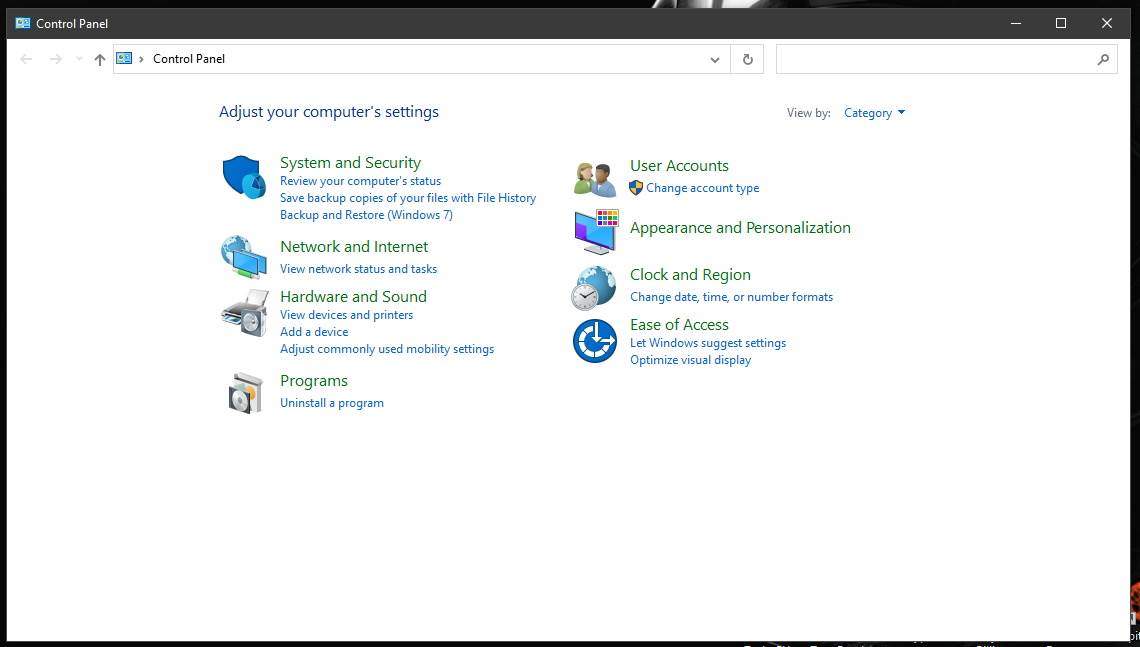Click the Ease of Access icon
The image size is (1140, 647).
pyautogui.click(x=595, y=341)
